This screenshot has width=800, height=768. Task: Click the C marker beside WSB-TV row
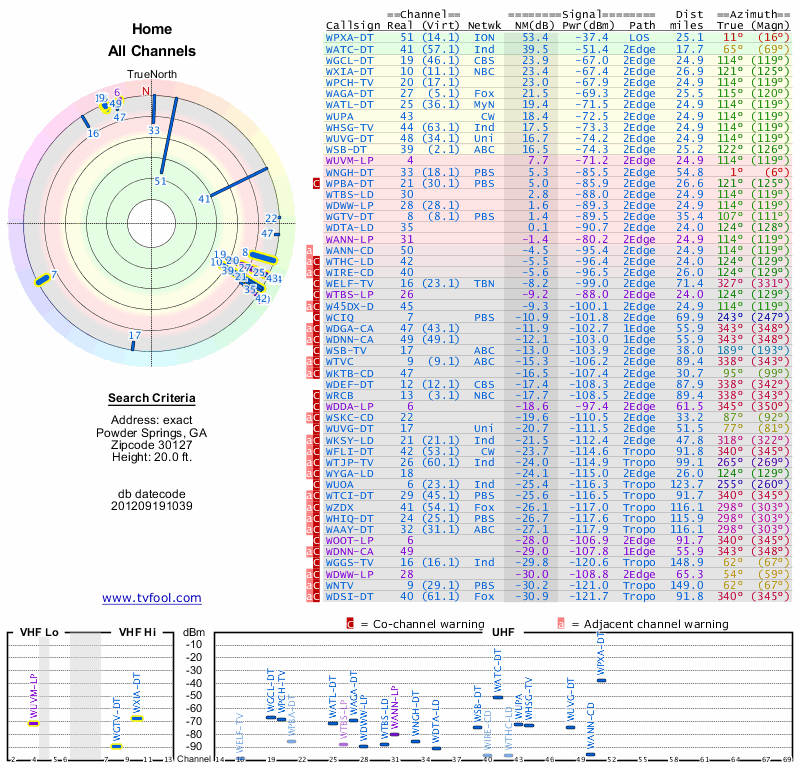pyautogui.click(x=316, y=351)
